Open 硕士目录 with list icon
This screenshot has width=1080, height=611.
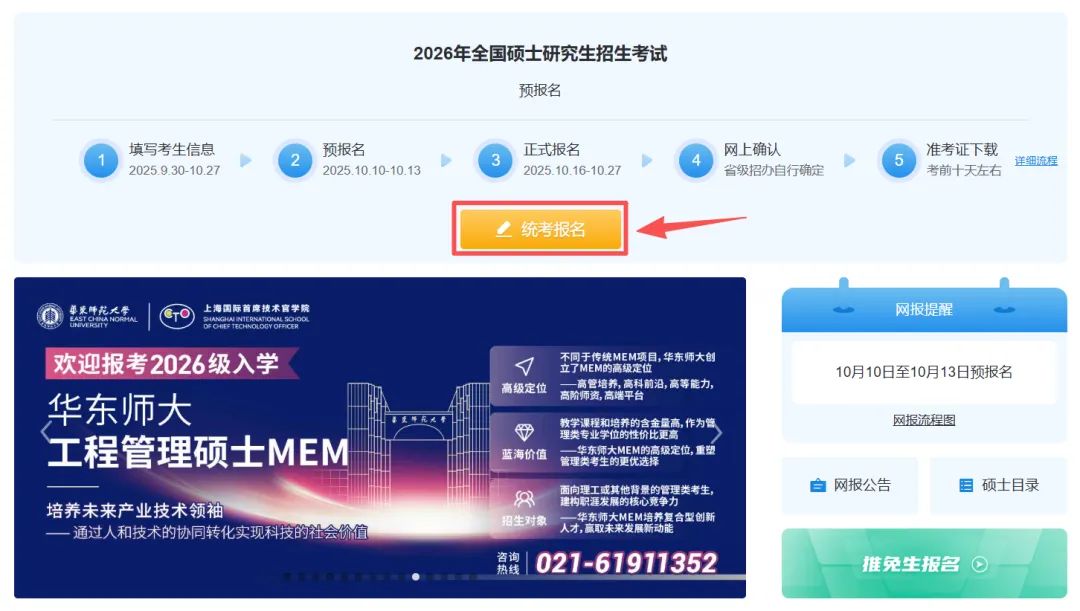pos(998,485)
